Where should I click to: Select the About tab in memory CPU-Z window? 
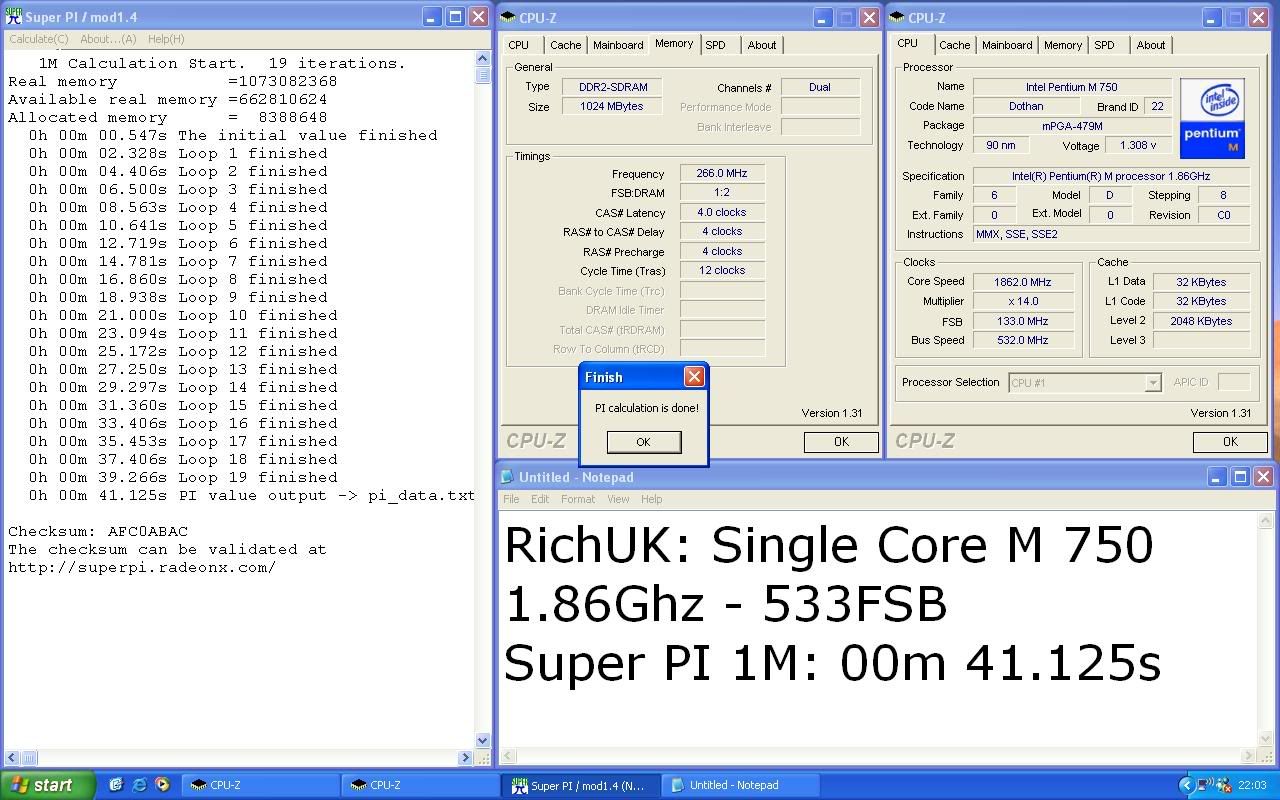762,45
